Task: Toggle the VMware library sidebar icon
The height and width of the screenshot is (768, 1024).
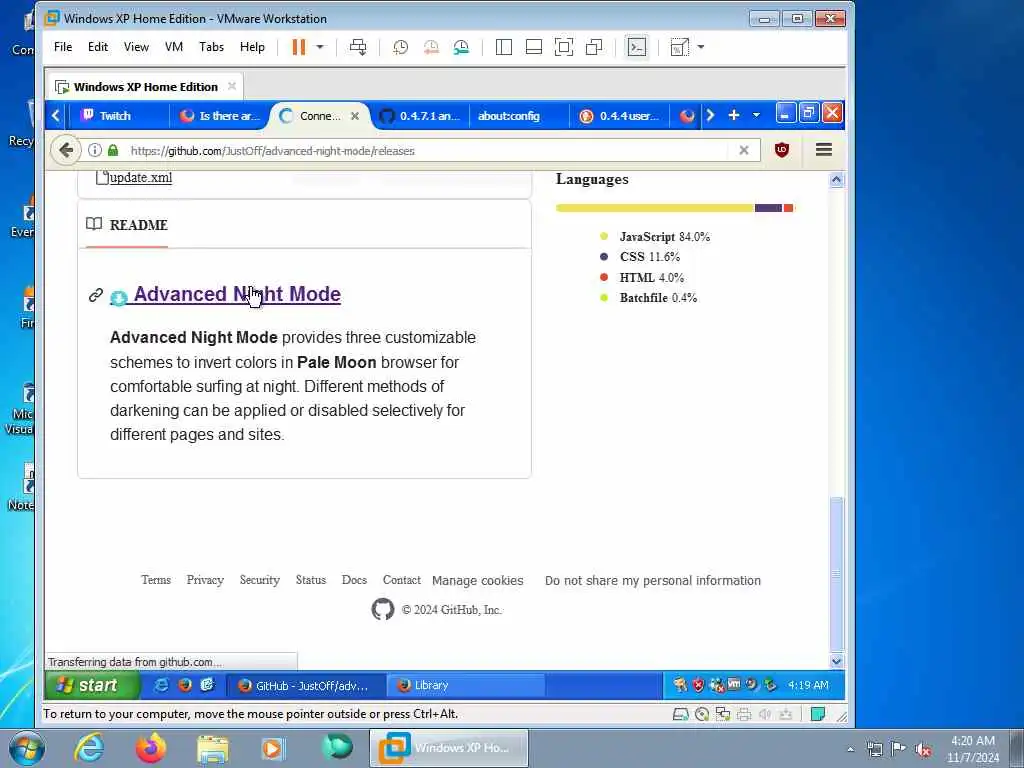Action: click(x=504, y=47)
